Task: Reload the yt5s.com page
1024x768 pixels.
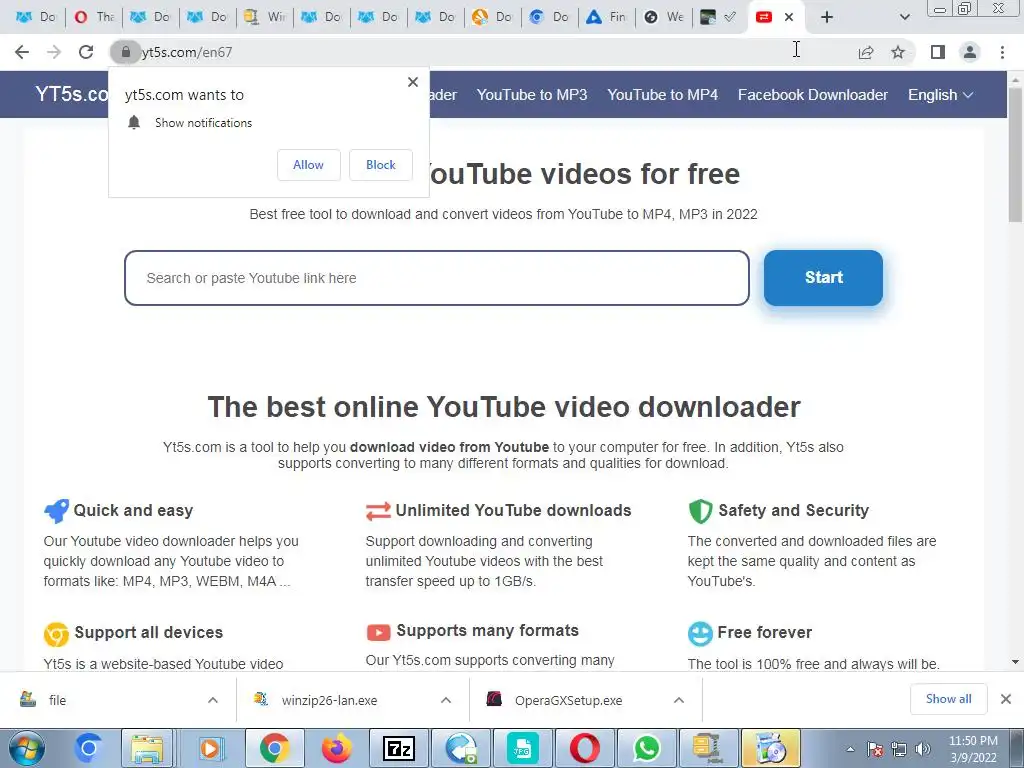Action: coord(86,52)
